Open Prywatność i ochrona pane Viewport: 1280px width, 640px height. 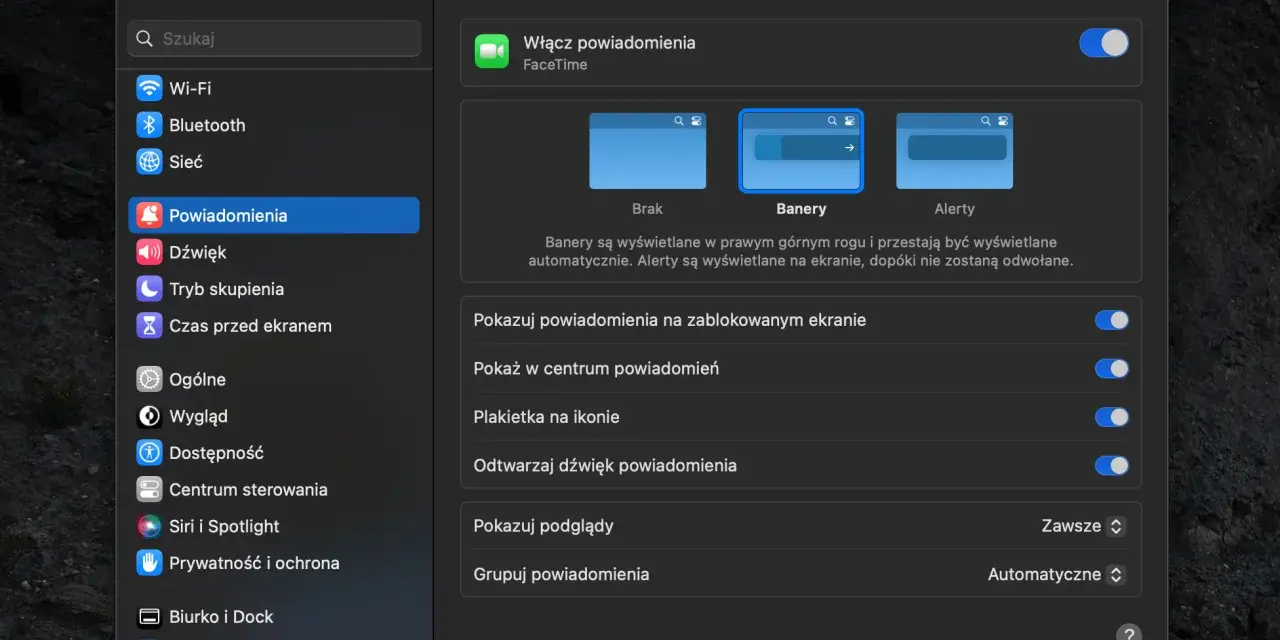pos(274,562)
